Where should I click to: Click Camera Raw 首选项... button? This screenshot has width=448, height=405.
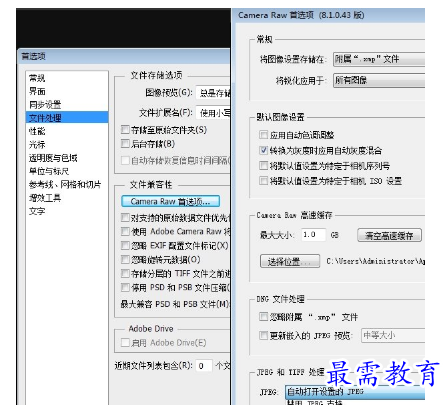pos(170,201)
